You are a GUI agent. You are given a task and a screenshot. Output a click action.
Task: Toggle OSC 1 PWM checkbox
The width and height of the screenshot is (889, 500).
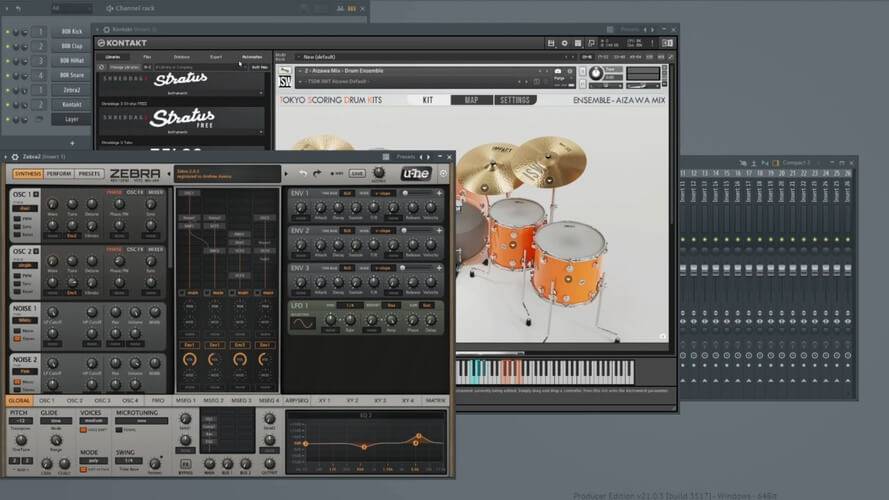click(x=18, y=218)
